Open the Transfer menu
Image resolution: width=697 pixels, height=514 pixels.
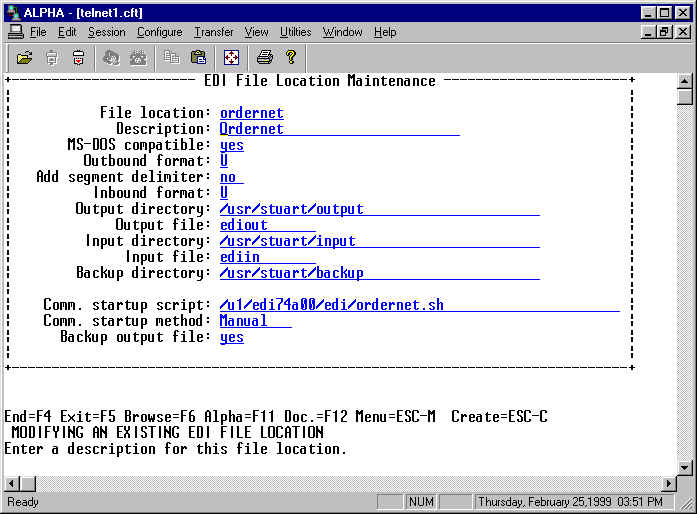(213, 32)
